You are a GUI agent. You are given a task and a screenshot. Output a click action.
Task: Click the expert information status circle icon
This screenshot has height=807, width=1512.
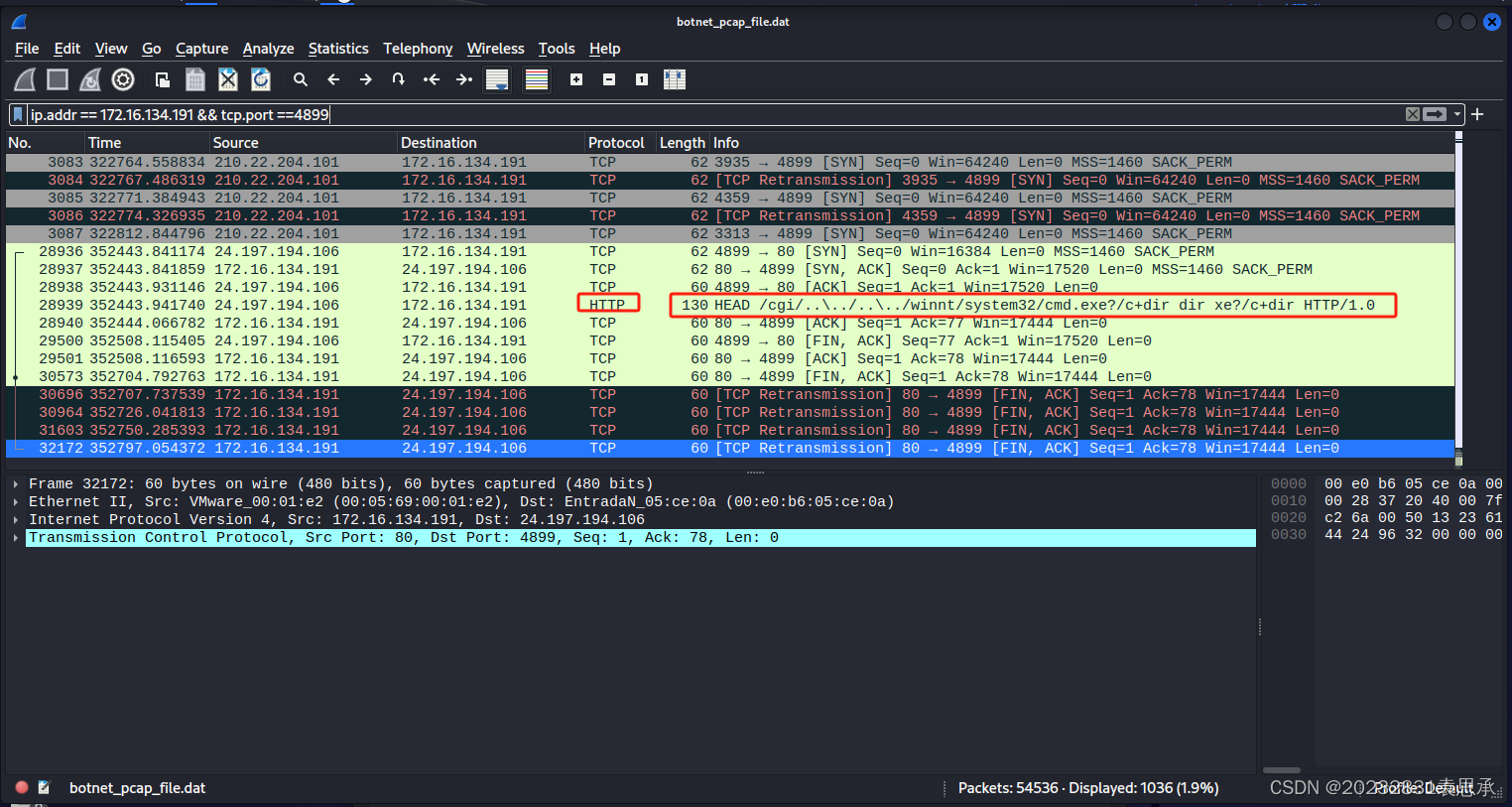click(x=22, y=787)
